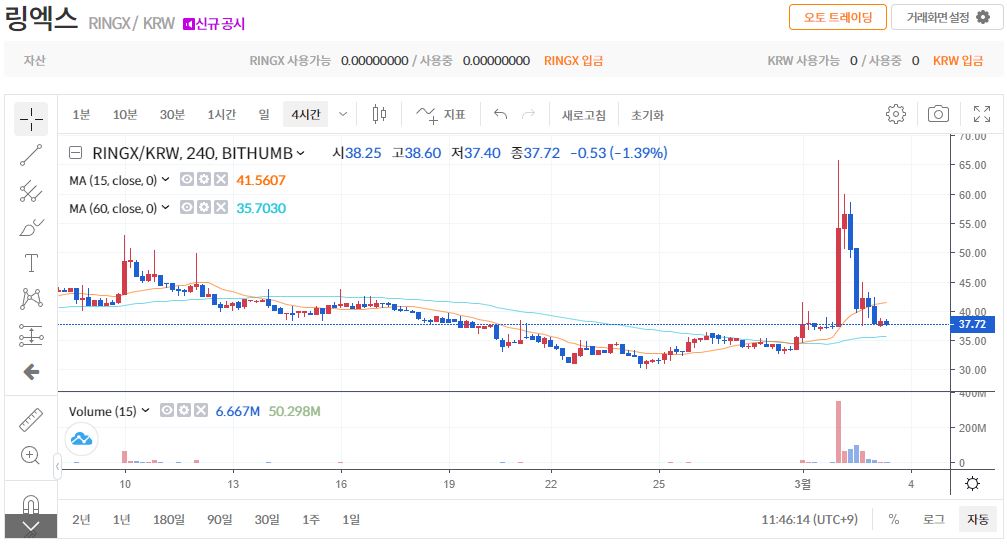1007x553 pixels.
Task: Open KRW 입금 deposit link
Action: (958, 60)
